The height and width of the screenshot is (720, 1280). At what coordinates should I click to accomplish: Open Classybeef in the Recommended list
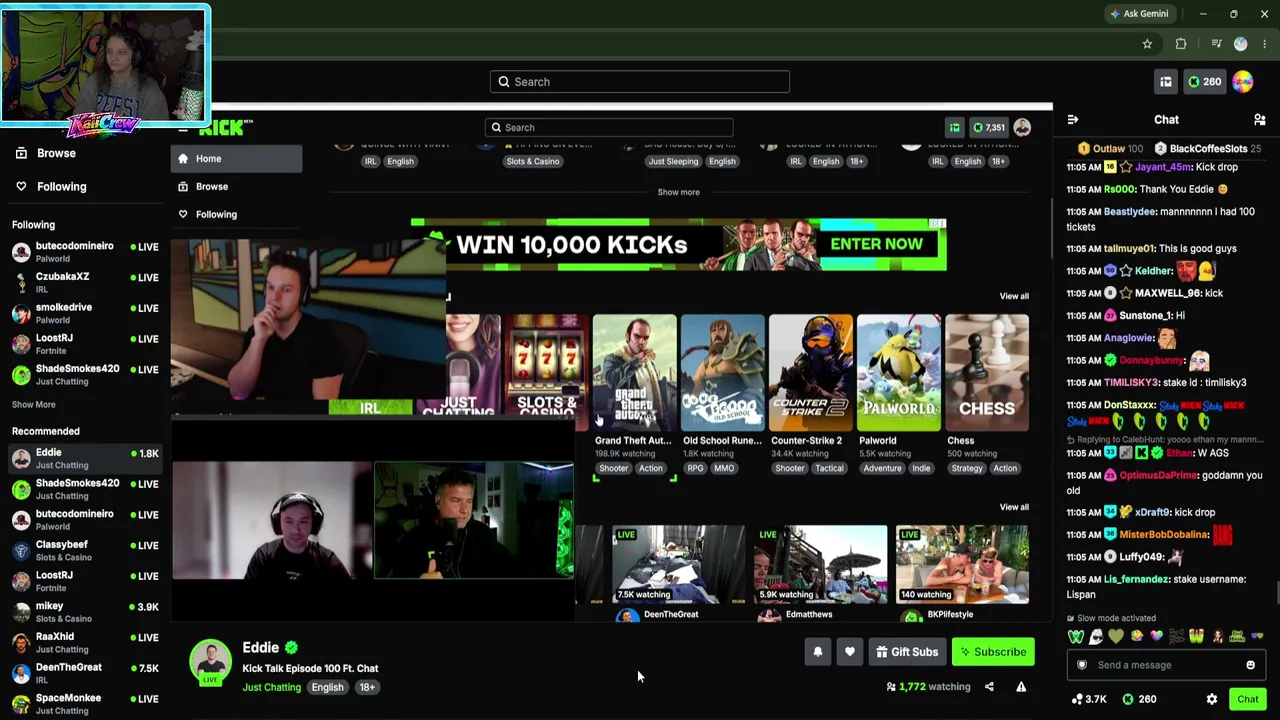click(x=85, y=550)
